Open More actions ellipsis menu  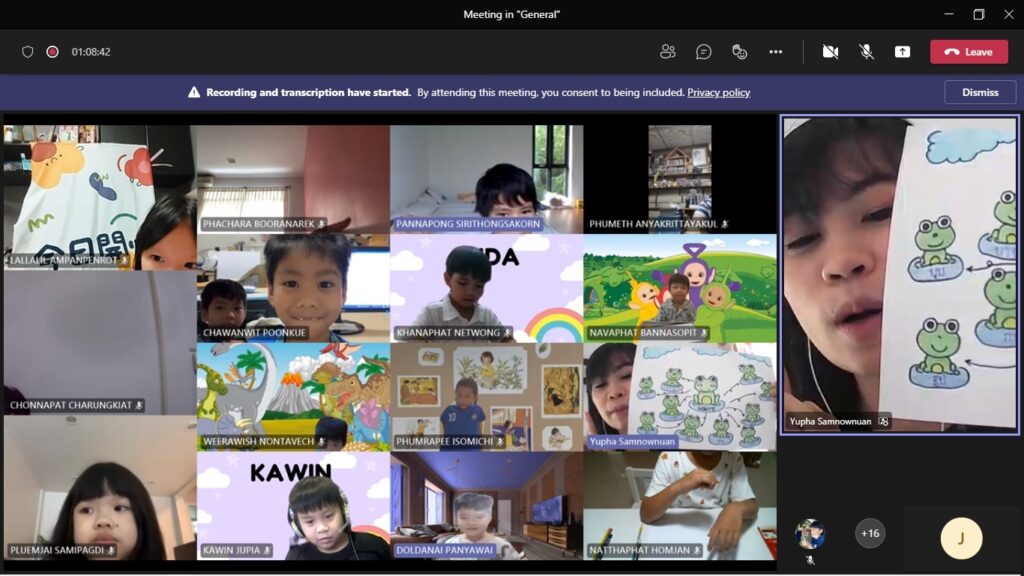tap(776, 52)
